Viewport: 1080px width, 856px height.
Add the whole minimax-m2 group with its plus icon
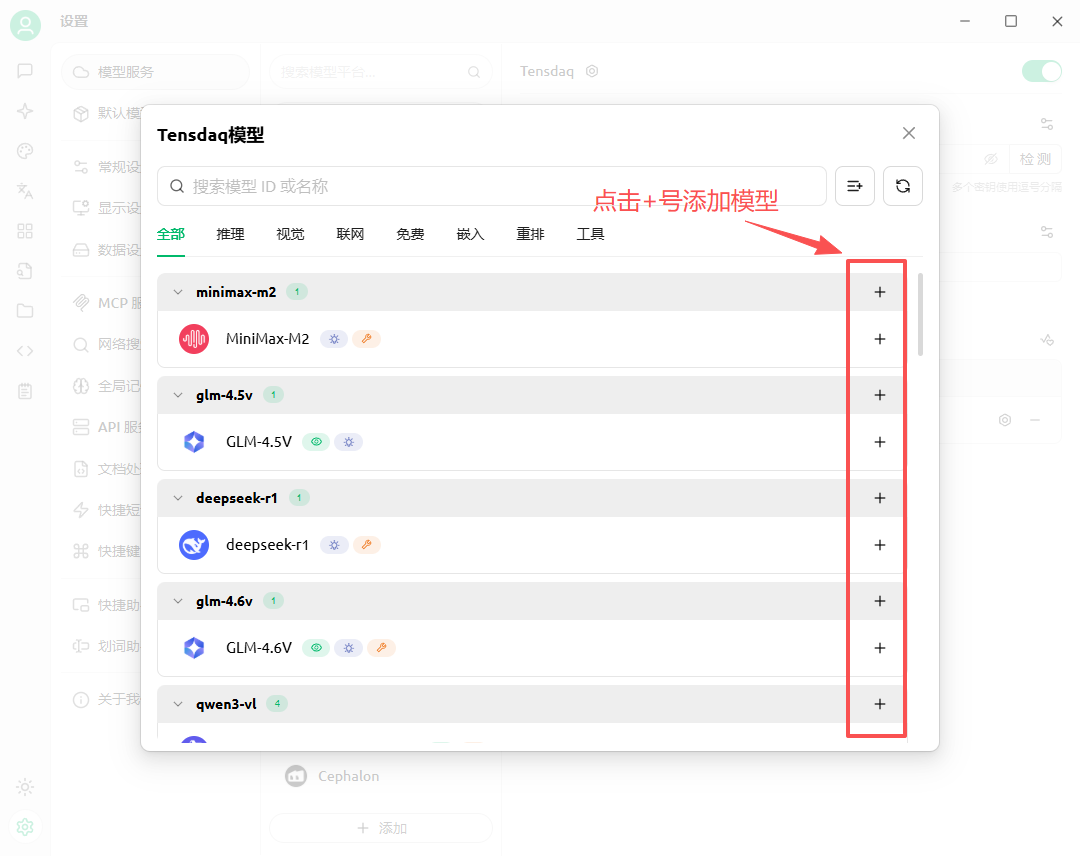[x=880, y=292]
